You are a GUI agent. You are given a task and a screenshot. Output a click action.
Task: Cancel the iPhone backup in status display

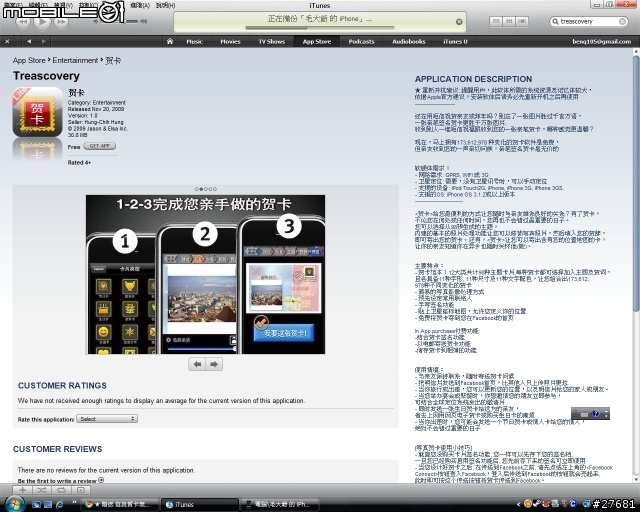coord(459,22)
